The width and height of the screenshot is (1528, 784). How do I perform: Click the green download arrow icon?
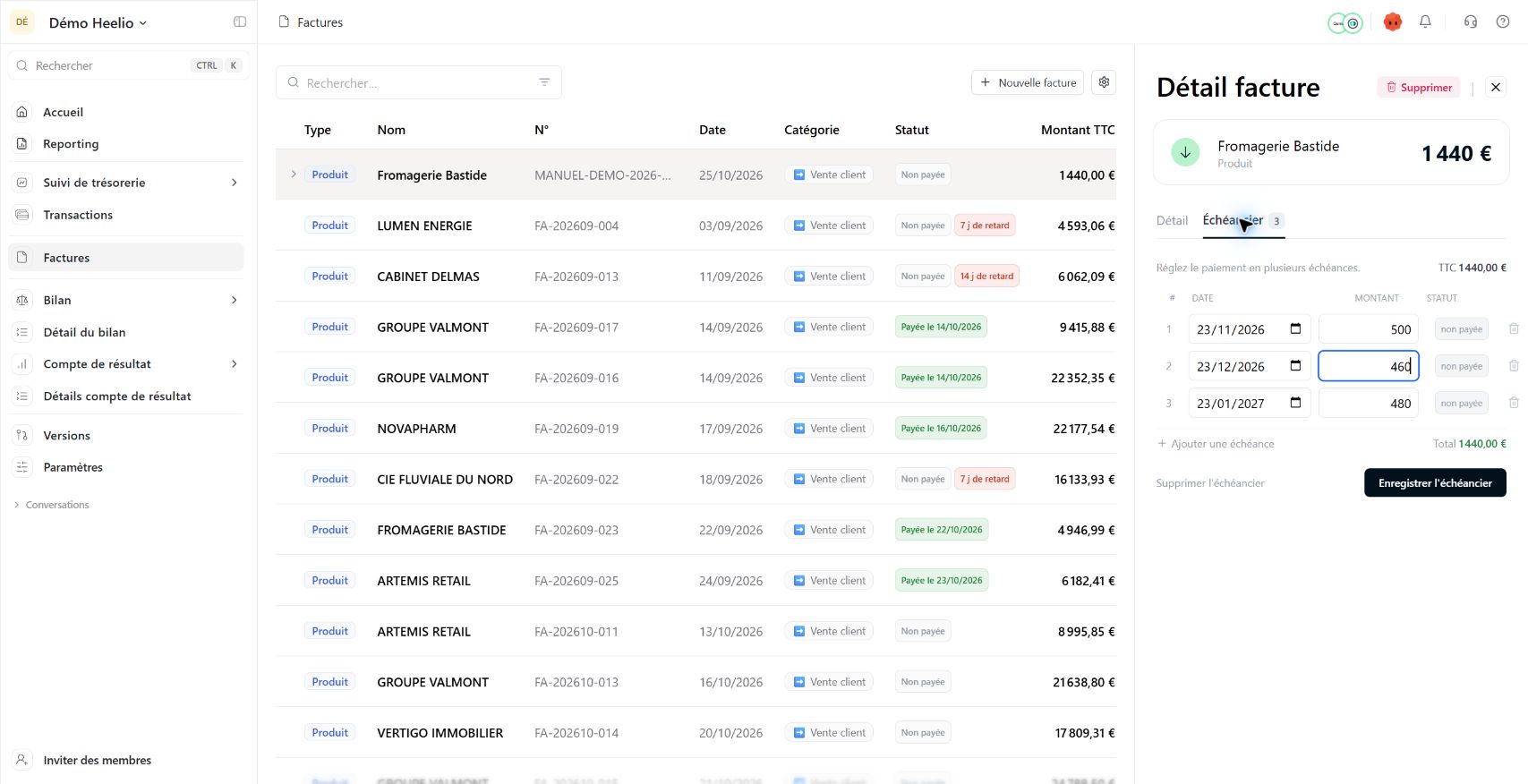pos(1185,152)
